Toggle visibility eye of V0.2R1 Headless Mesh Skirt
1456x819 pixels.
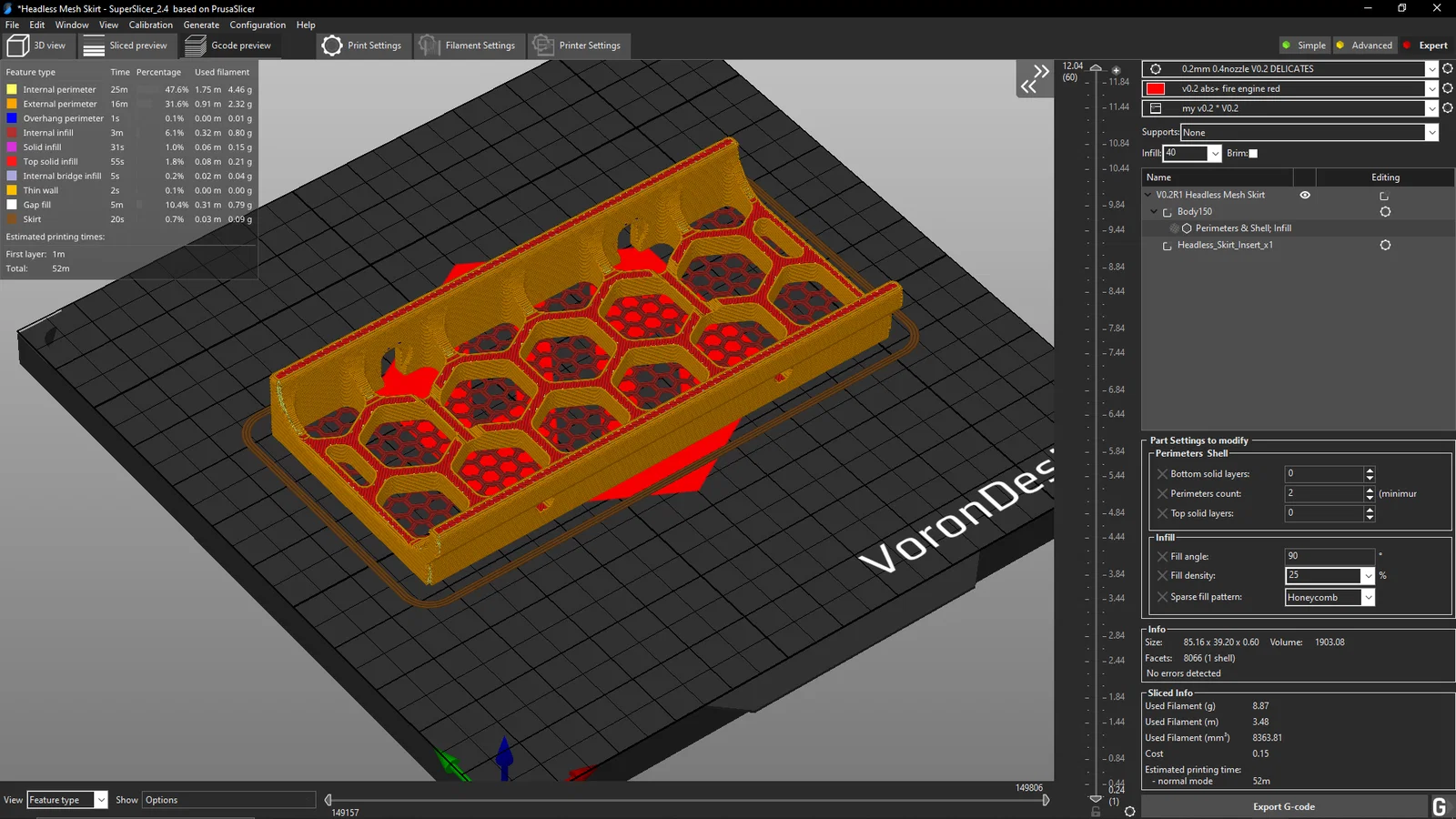point(1305,195)
